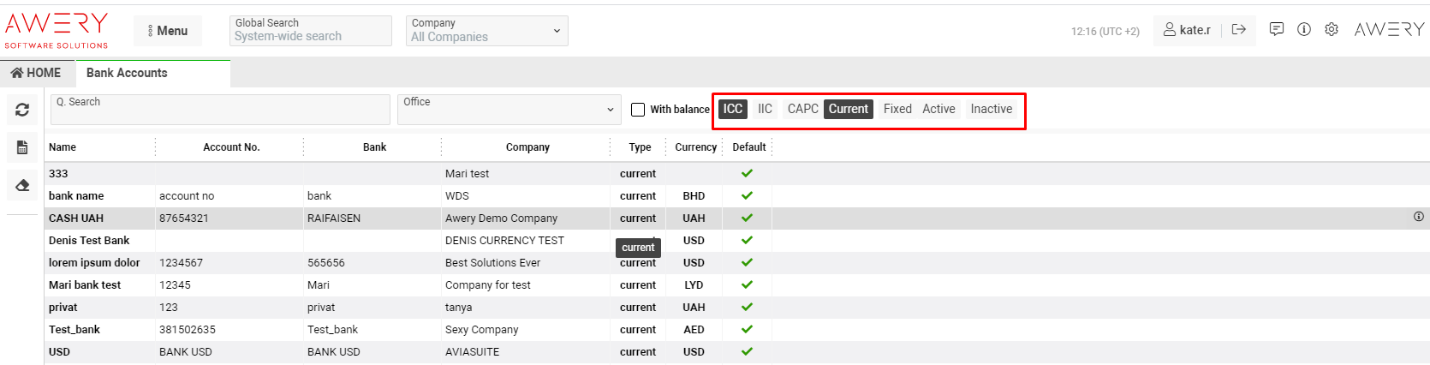Viewport: 1430px width, 365px height.
Task: Enable the With balance checkbox
Action: coord(638,110)
